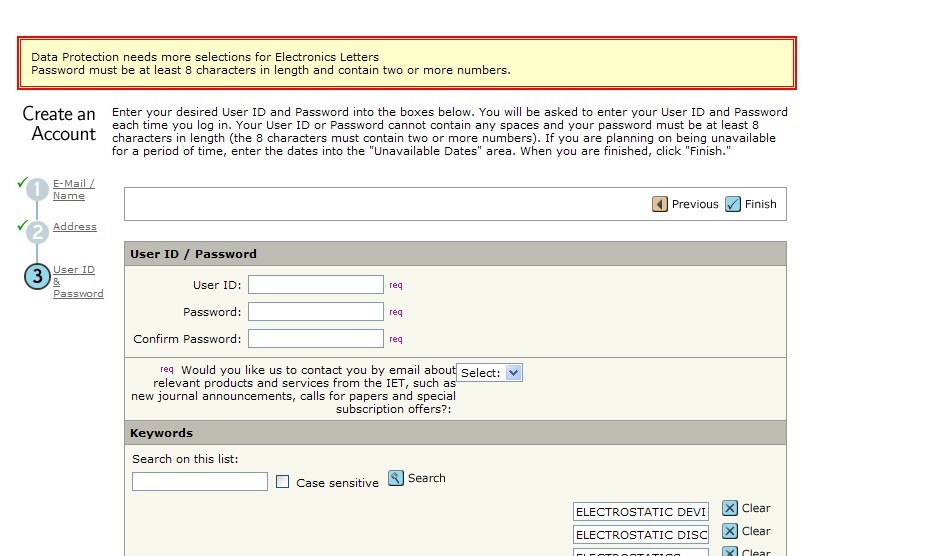Click the ELECTROSTATIC DISC keyword field
Image resolution: width=934 pixels, height=556 pixels.
(641, 535)
